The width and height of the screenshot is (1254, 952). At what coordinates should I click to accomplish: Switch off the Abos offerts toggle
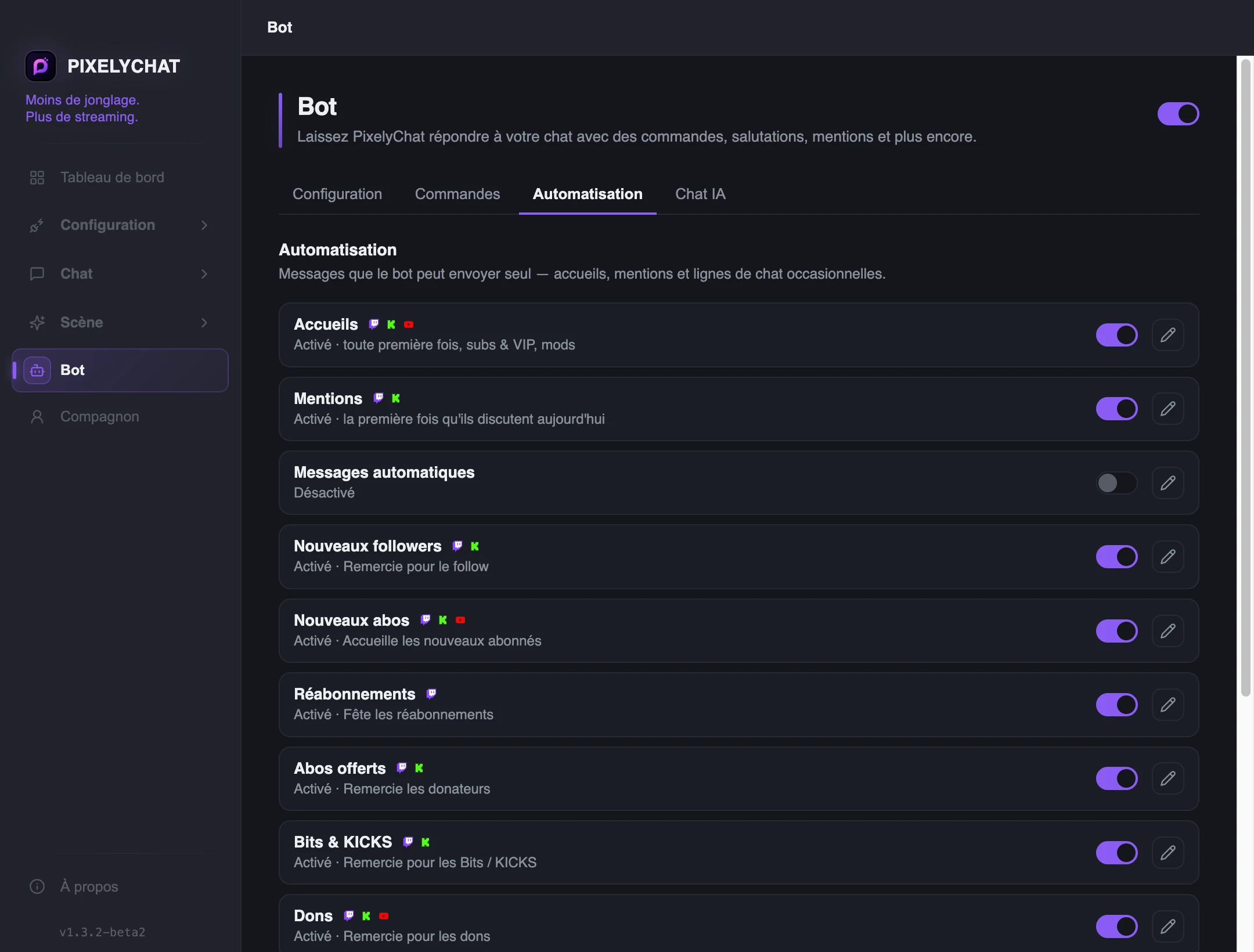coord(1116,778)
